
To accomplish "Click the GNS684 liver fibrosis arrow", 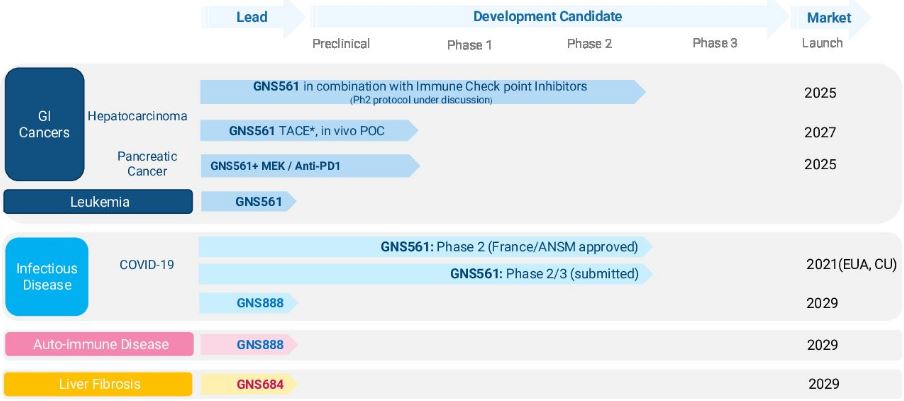I will [x=248, y=384].
